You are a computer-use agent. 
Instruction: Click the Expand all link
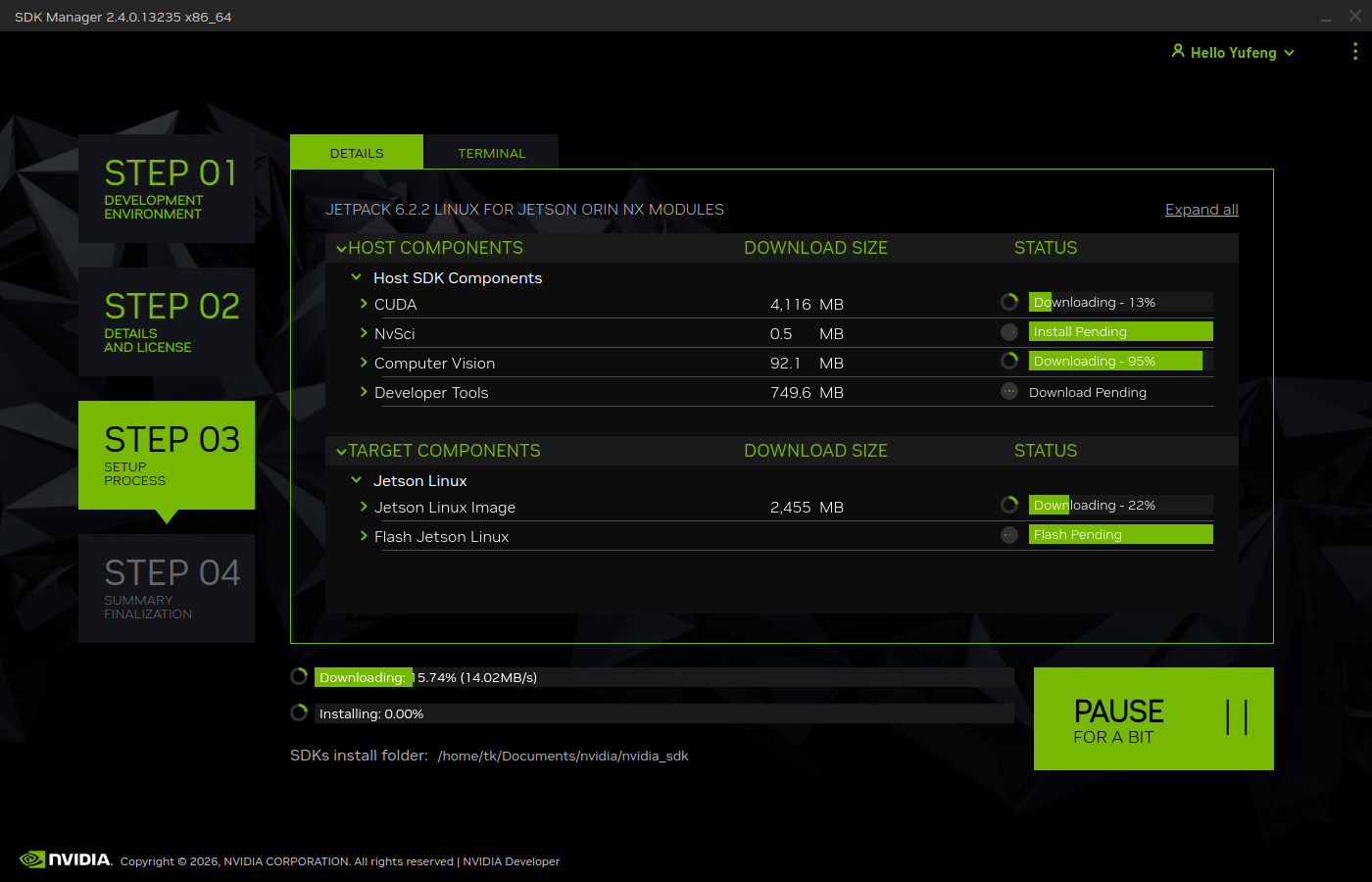[x=1201, y=210]
